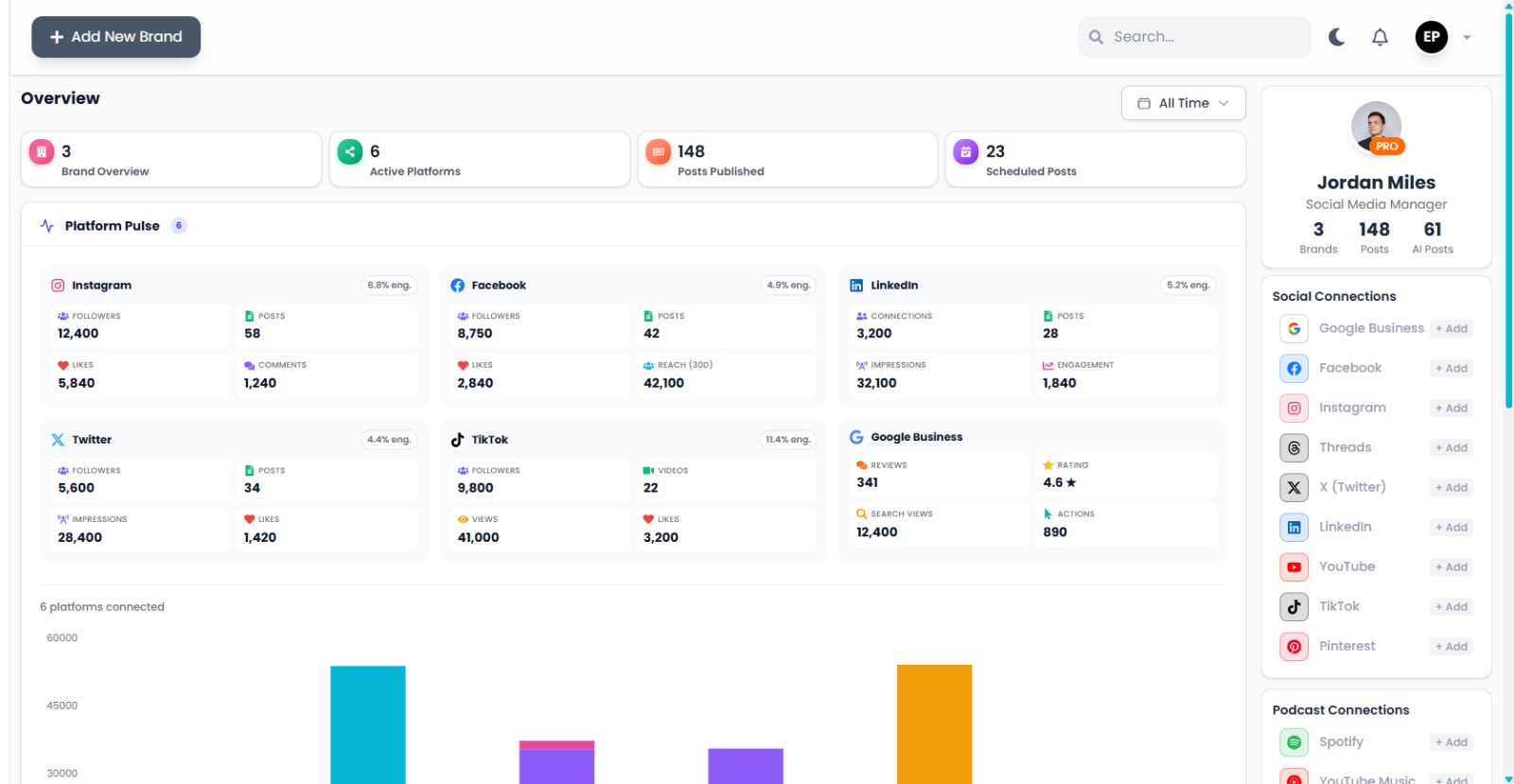Viewport: 1514px width, 784px height.
Task: Click the Active Platforms share icon
Action: [350, 151]
